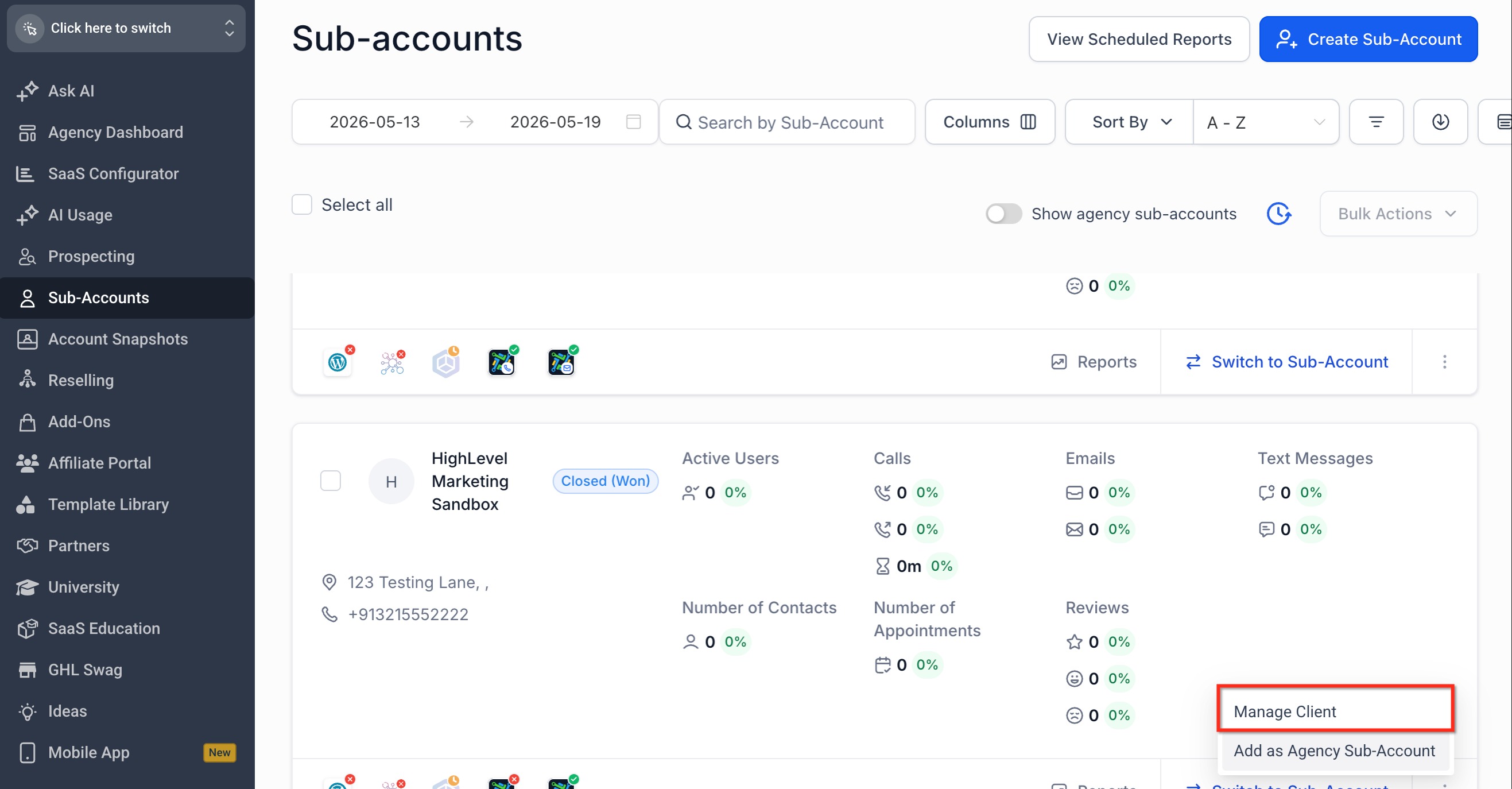Click the Template Library shapes icon
The image size is (1512, 789).
click(27, 504)
